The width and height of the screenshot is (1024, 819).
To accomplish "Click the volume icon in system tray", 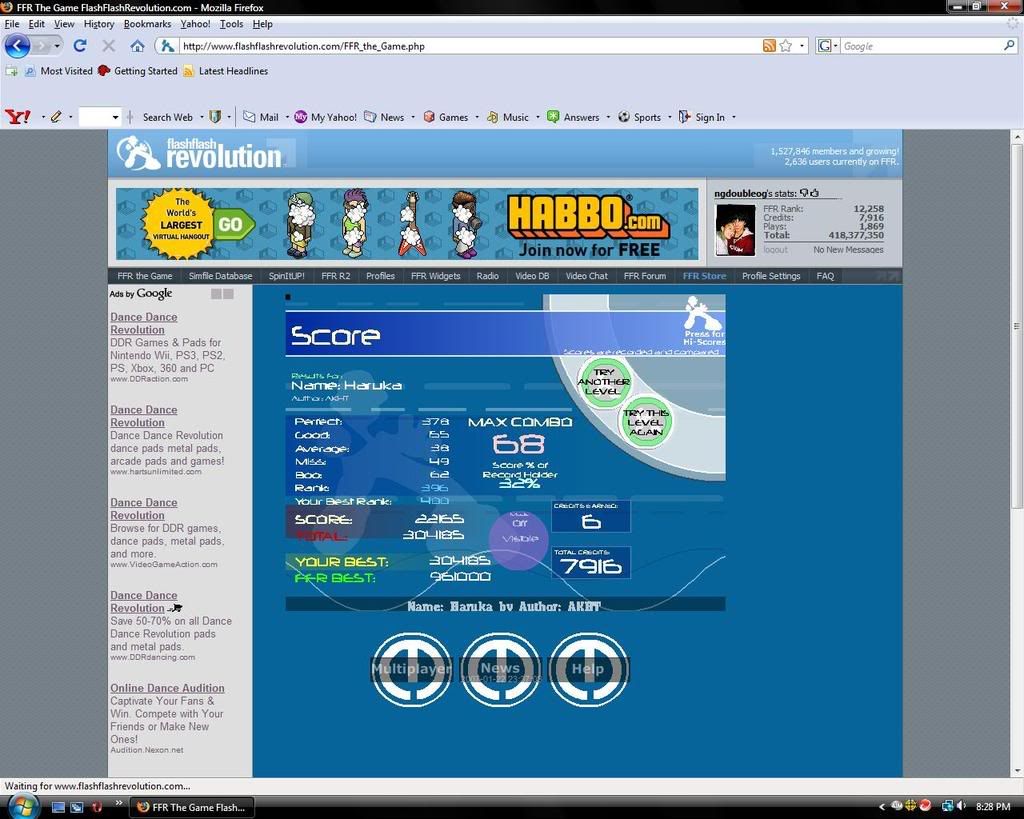I will pyautogui.click(x=960, y=806).
